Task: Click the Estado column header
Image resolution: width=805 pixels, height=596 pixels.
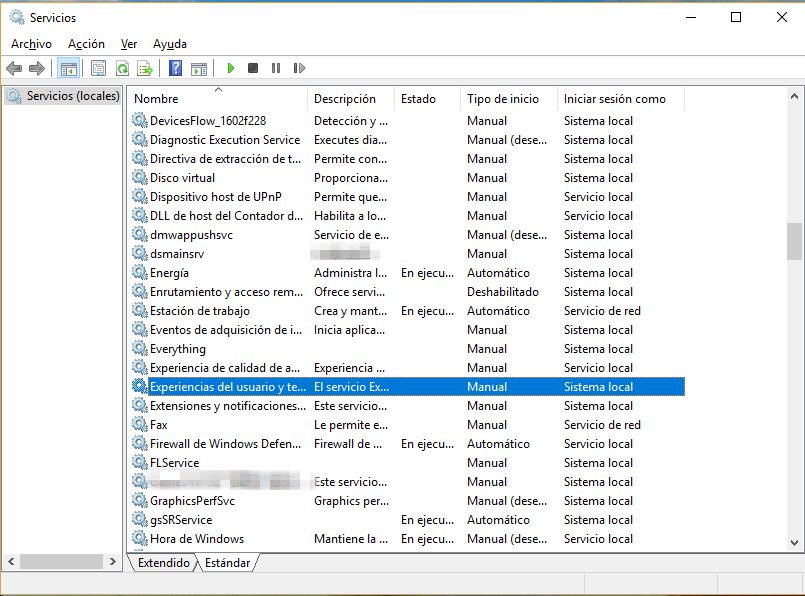Action: [x=418, y=99]
